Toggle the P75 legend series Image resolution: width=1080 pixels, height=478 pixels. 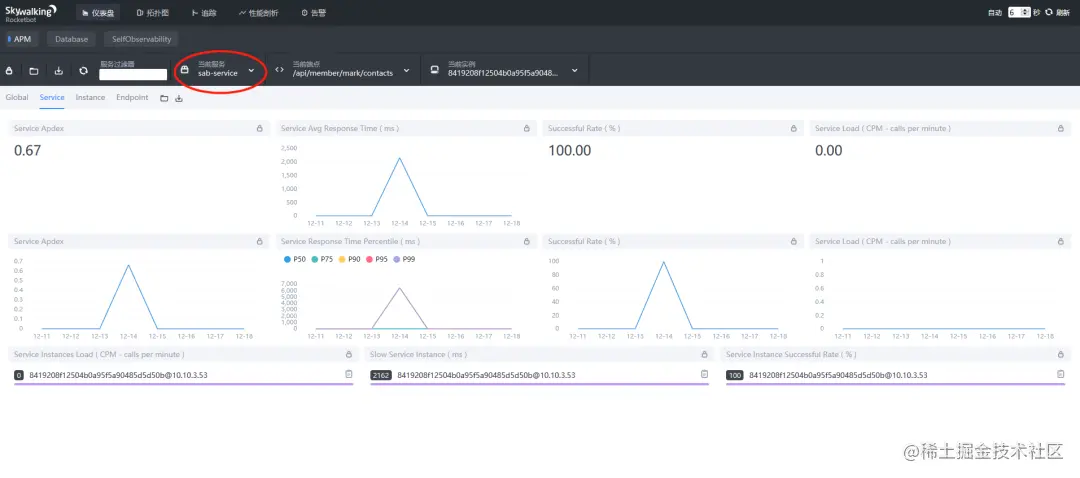click(x=322, y=260)
